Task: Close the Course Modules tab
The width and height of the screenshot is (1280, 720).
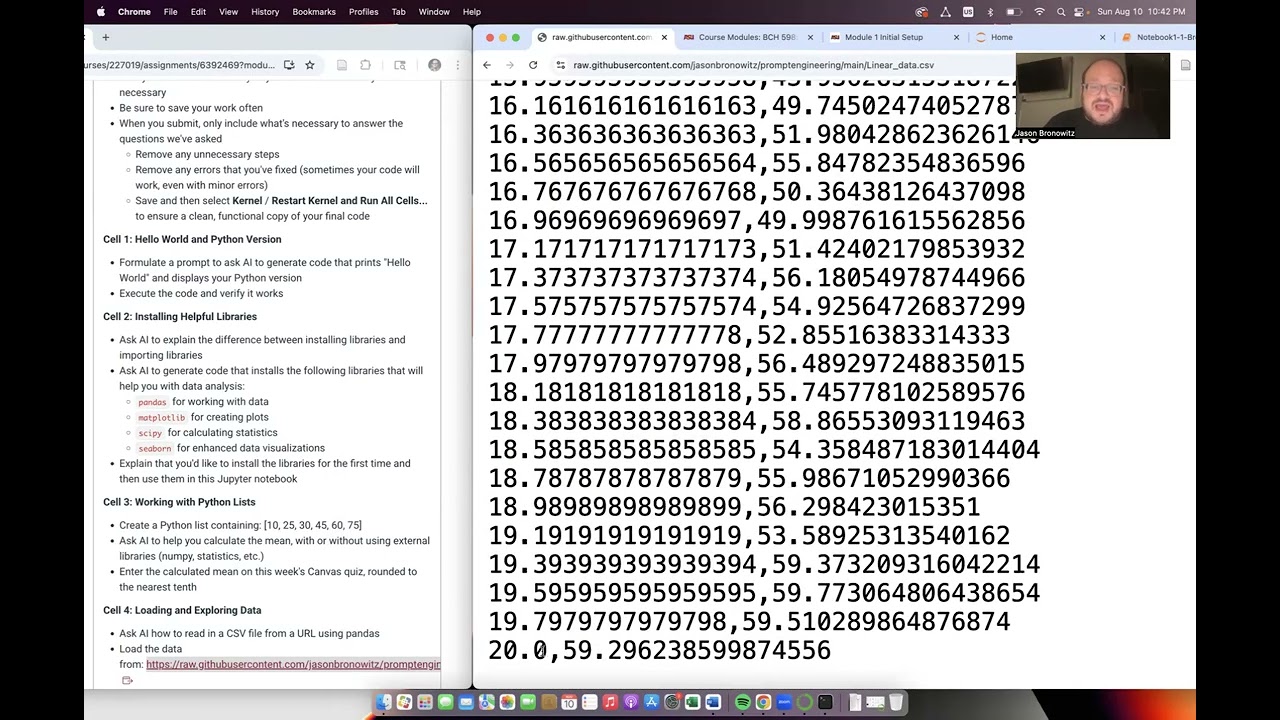Action: pyautogui.click(x=810, y=37)
